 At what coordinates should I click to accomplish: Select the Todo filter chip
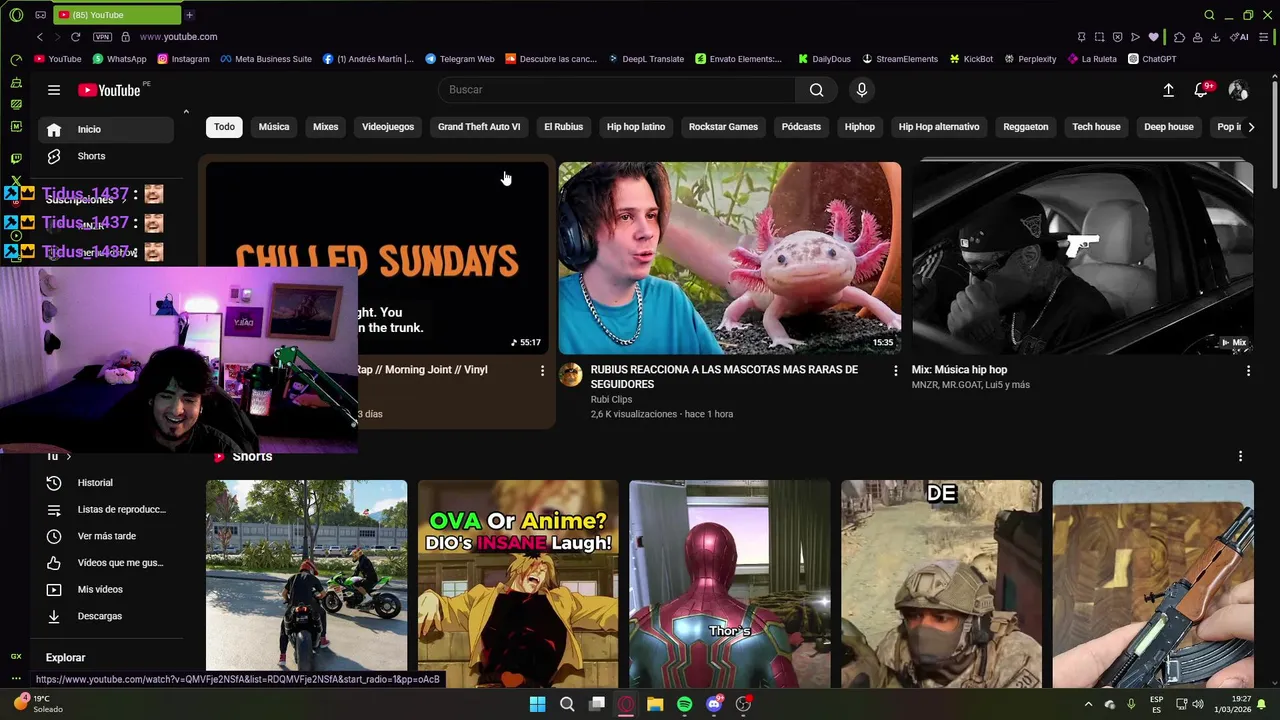click(224, 127)
